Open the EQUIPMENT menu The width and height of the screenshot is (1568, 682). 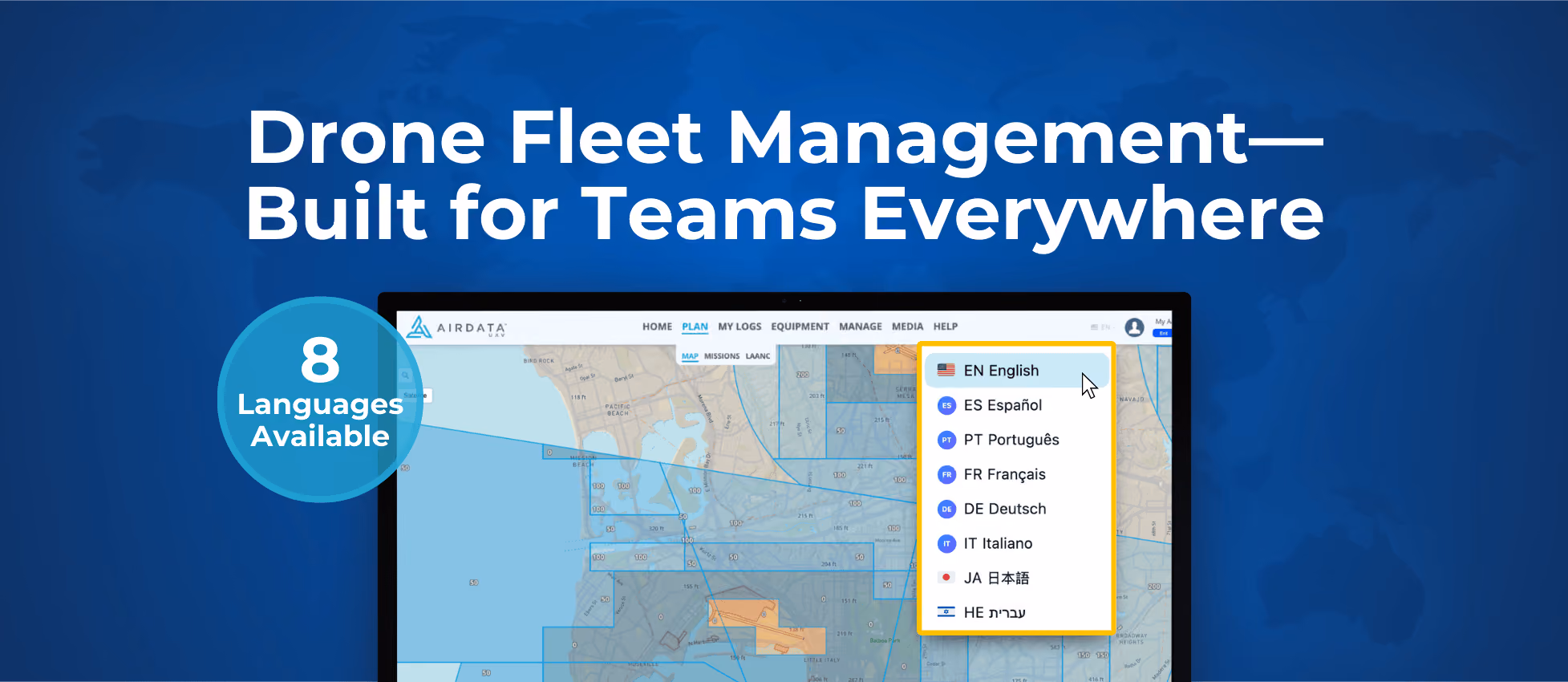[x=800, y=327]
